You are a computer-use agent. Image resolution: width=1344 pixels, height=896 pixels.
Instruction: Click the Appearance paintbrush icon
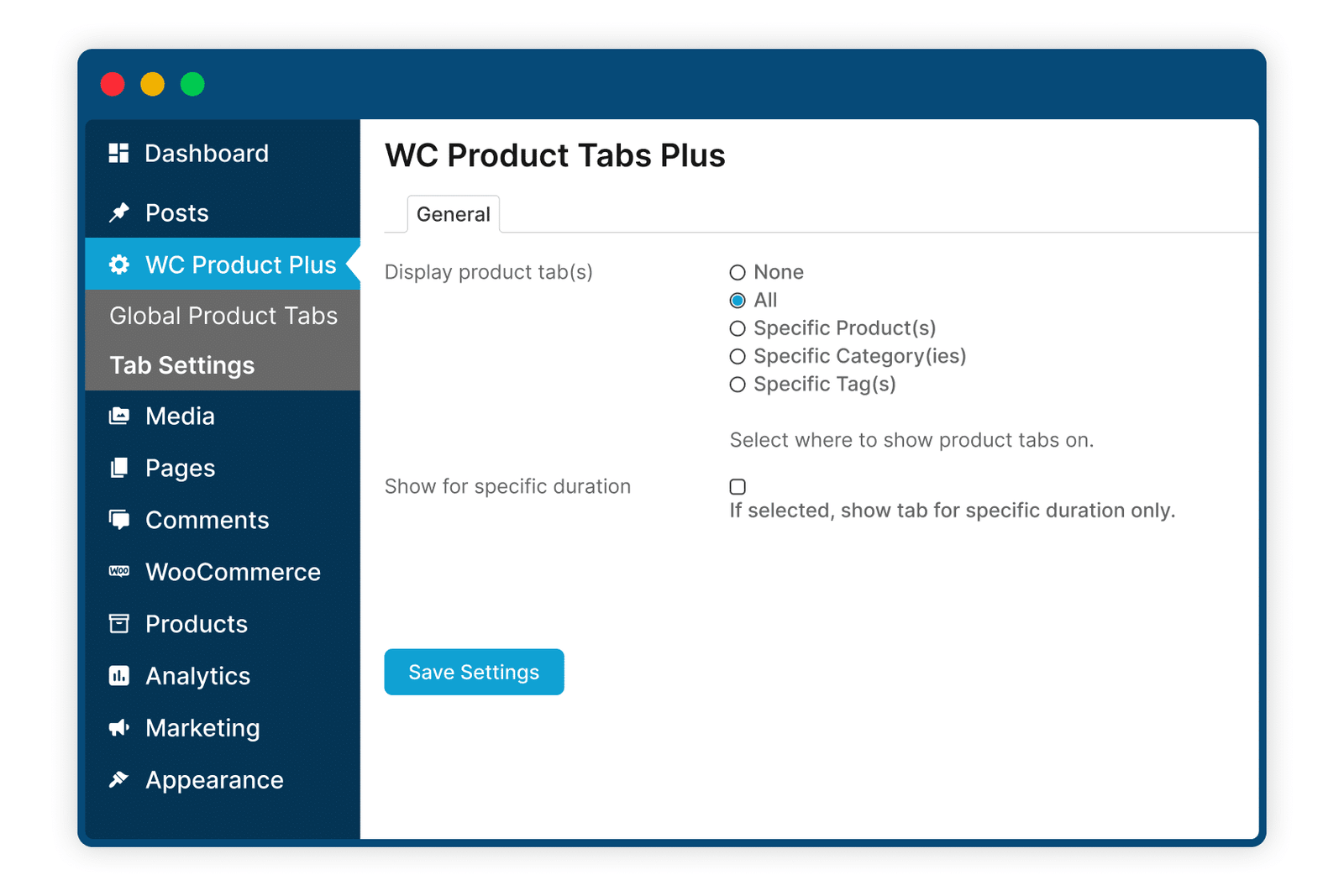pyautogui.click(x=119, y=779)
